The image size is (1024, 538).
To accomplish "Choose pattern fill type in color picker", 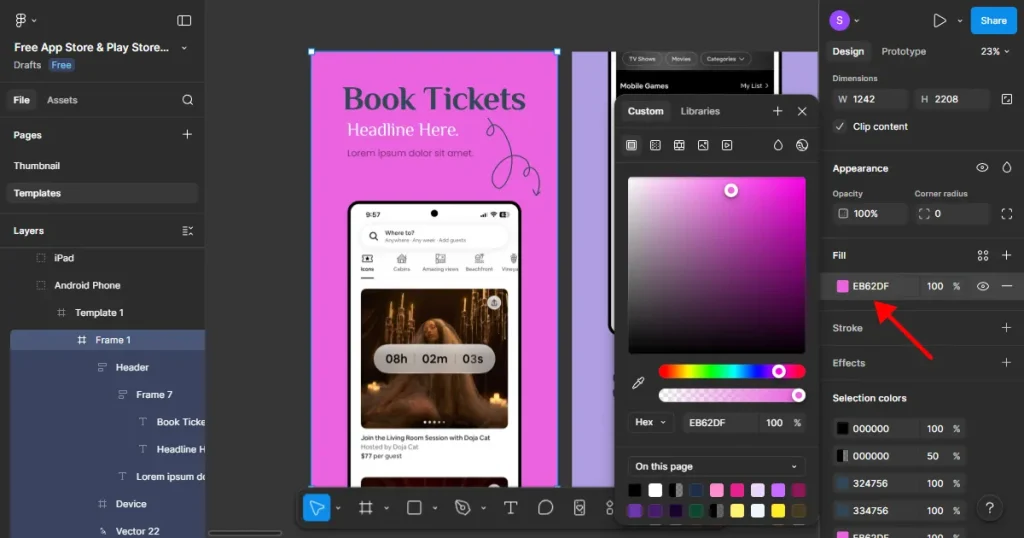I will [x=679, y=145].
